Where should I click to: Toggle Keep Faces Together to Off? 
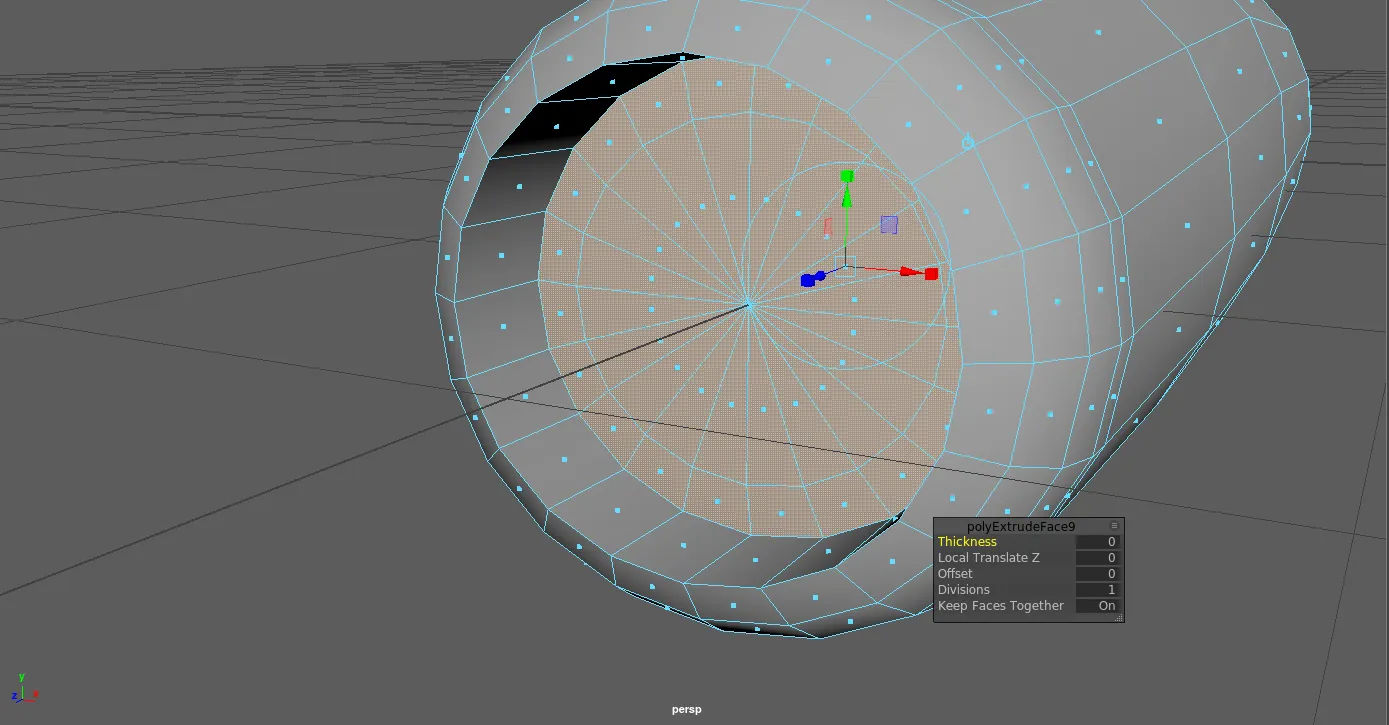point(1098,605)
